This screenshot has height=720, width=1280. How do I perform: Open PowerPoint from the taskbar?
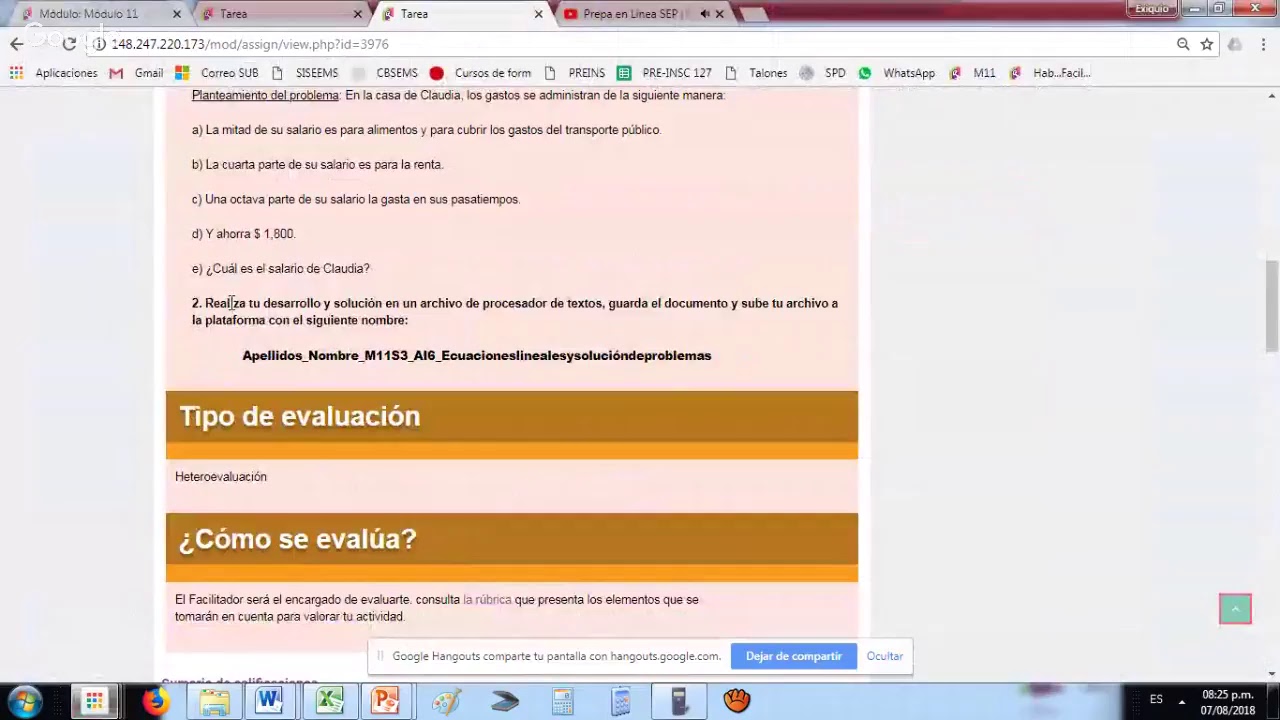[x=385, y=701]
